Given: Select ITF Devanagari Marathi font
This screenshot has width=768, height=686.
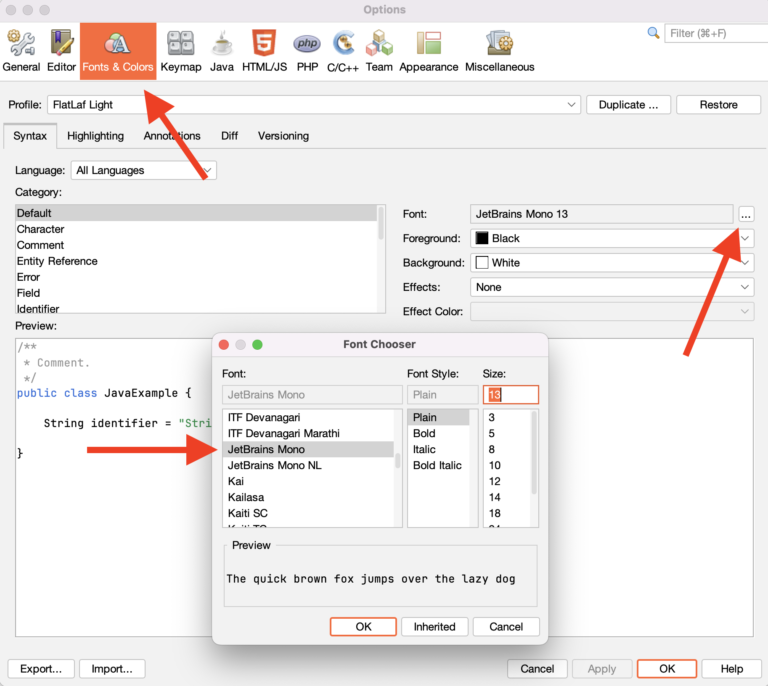Looking at the screenshot, I should pos(309,433).
